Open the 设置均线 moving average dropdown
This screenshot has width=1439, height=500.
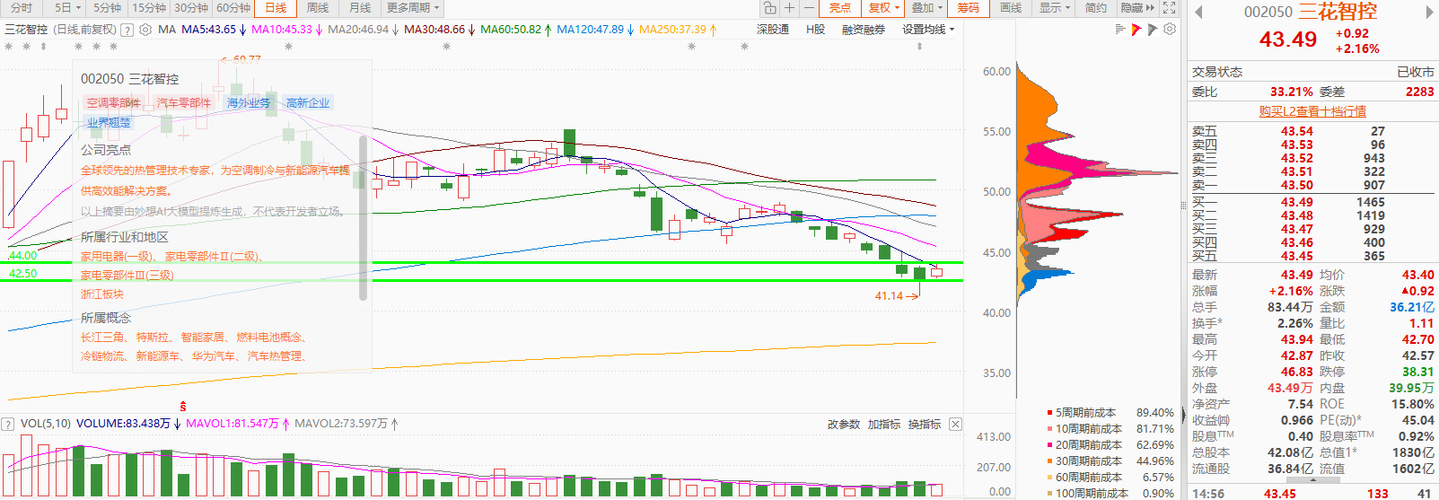coord(928,30)
